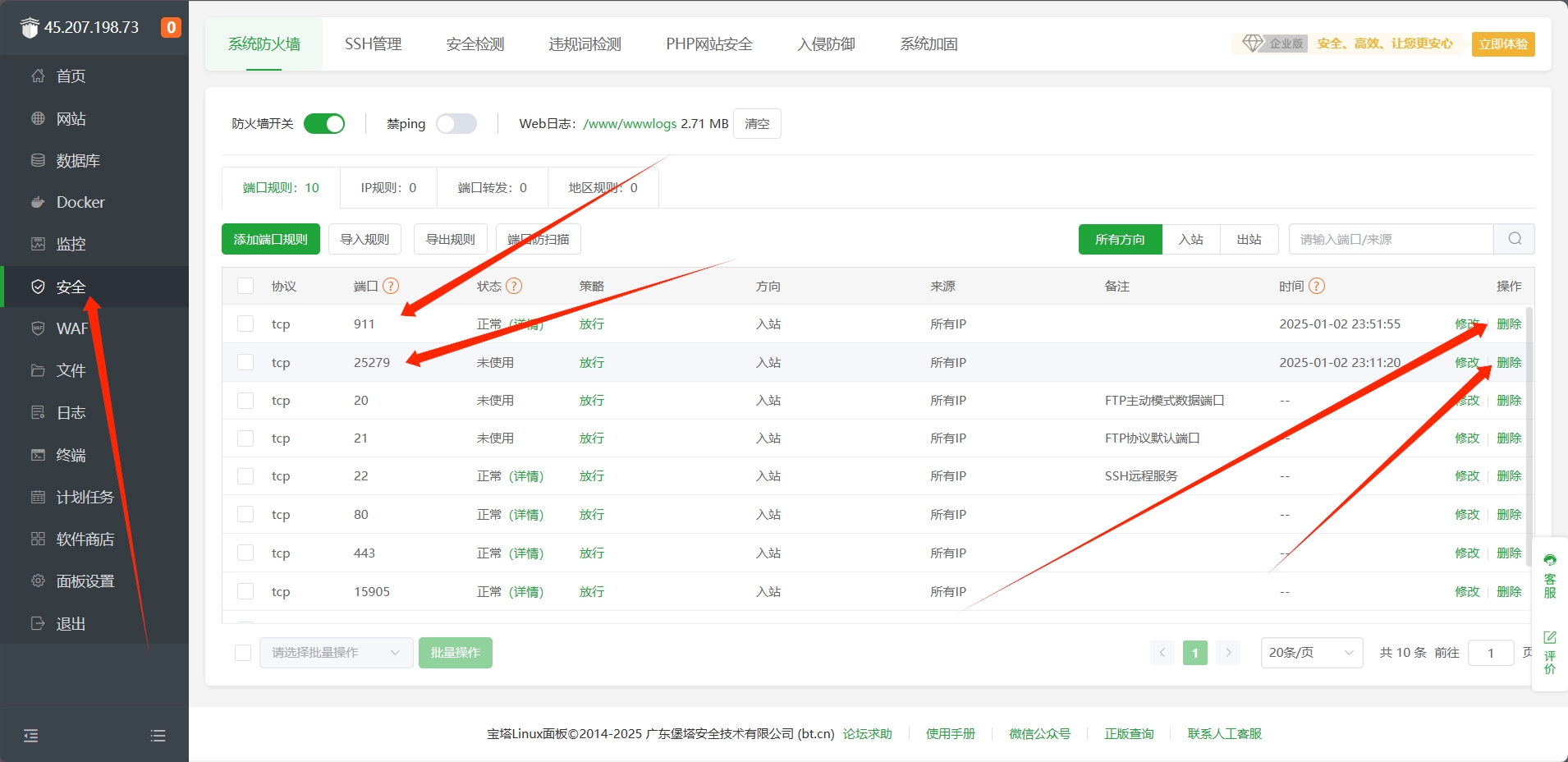The image size is (1568, 762).
Task: Switch to 违规词检测 tab
Action: [585, 44]
